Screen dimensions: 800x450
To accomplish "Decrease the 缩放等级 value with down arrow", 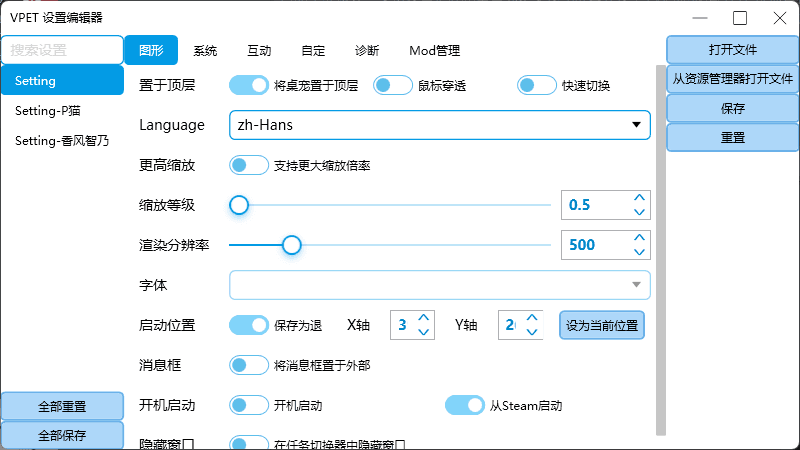I will [639, 212].
